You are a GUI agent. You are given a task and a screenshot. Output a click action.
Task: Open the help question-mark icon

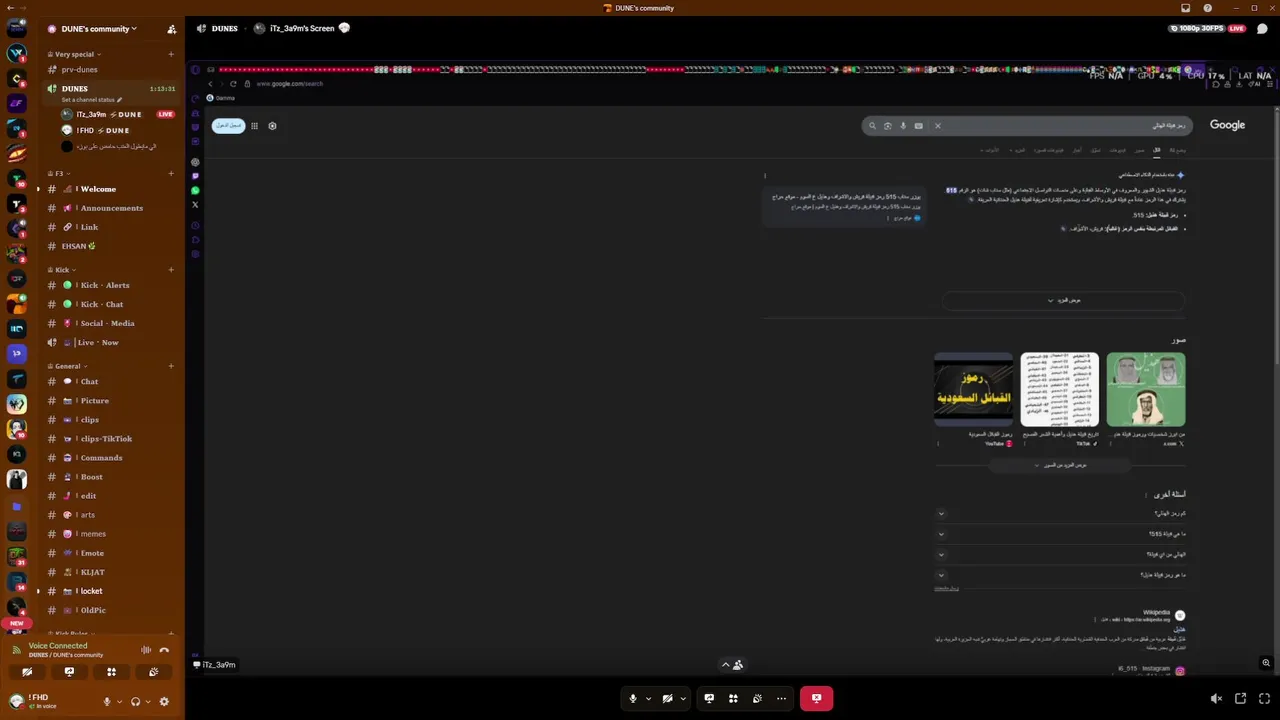pos(1207,8)
